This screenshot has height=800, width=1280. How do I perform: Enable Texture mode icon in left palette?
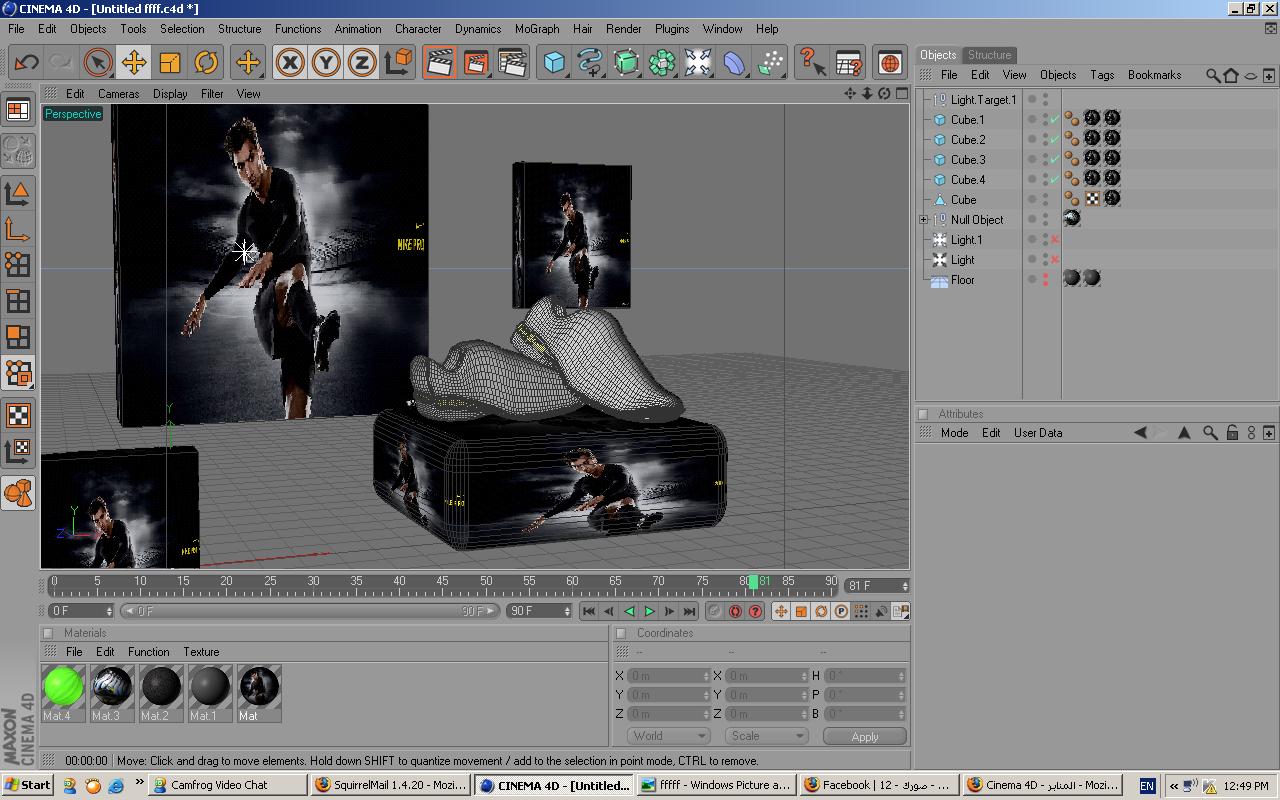(18, 414)
